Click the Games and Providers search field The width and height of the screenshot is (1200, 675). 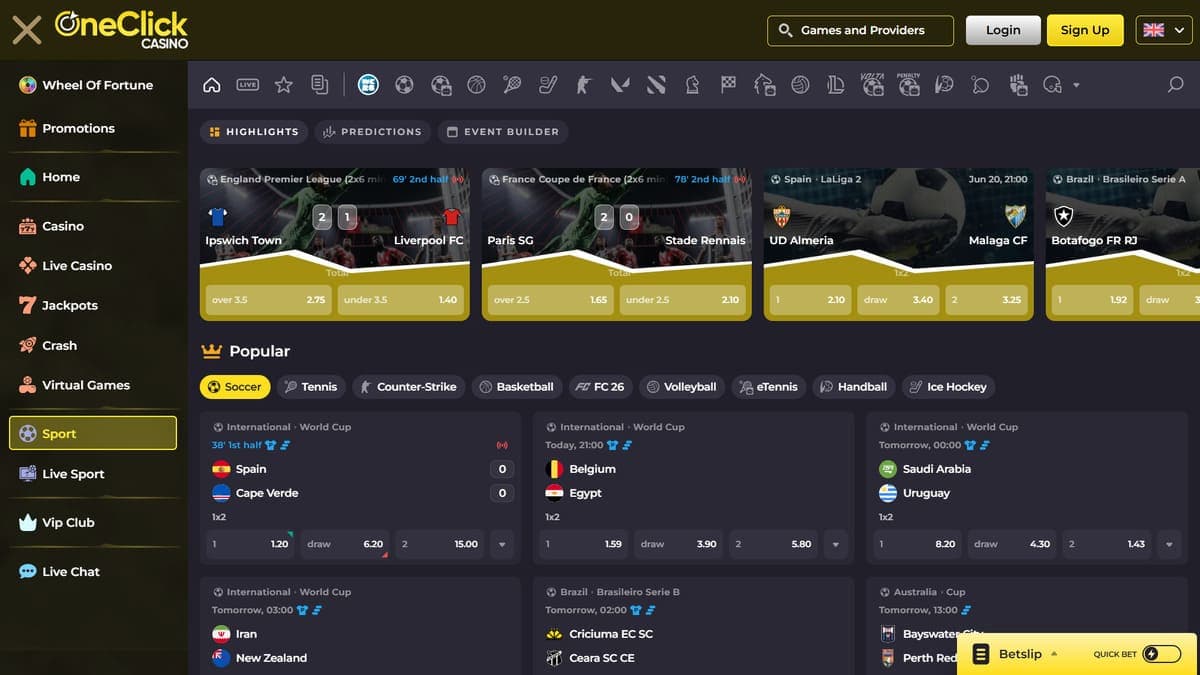[860, 30]
